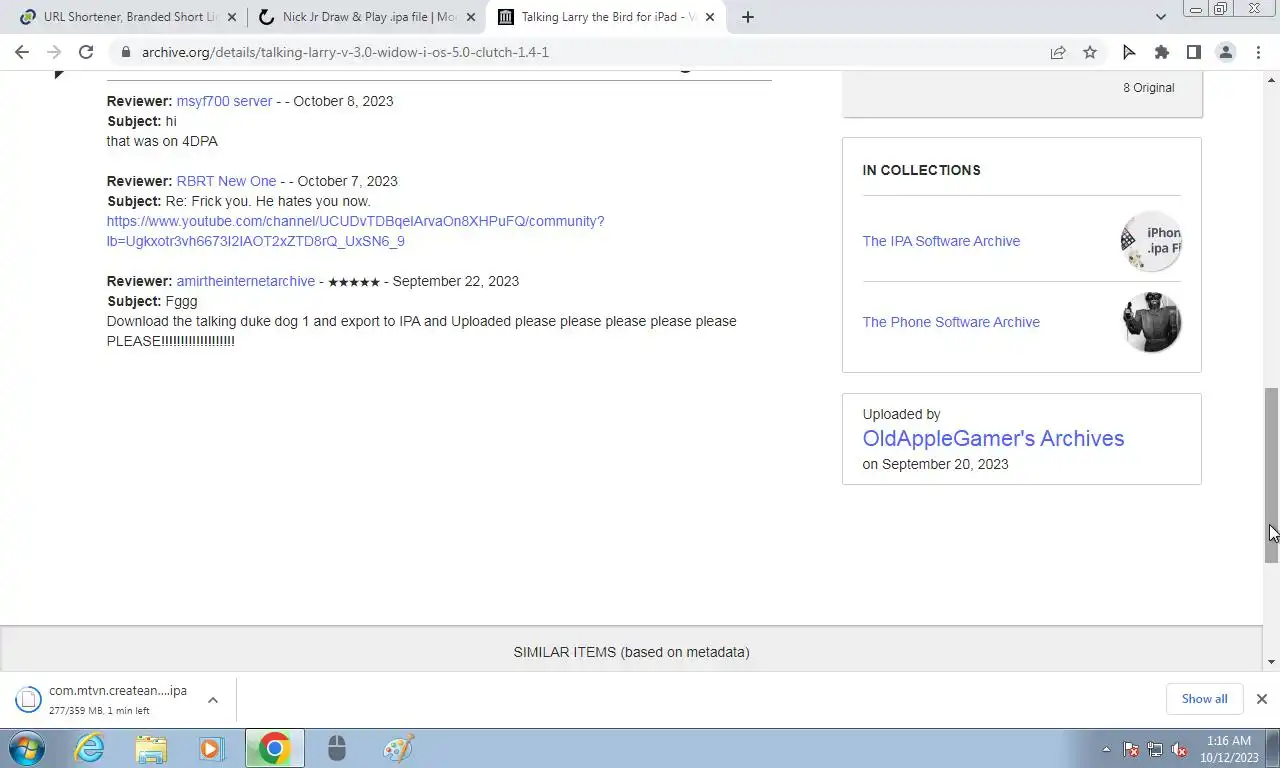Open the YouTube community link
The width and height of the screenshot is (1280, 768).
coord(355,231)
